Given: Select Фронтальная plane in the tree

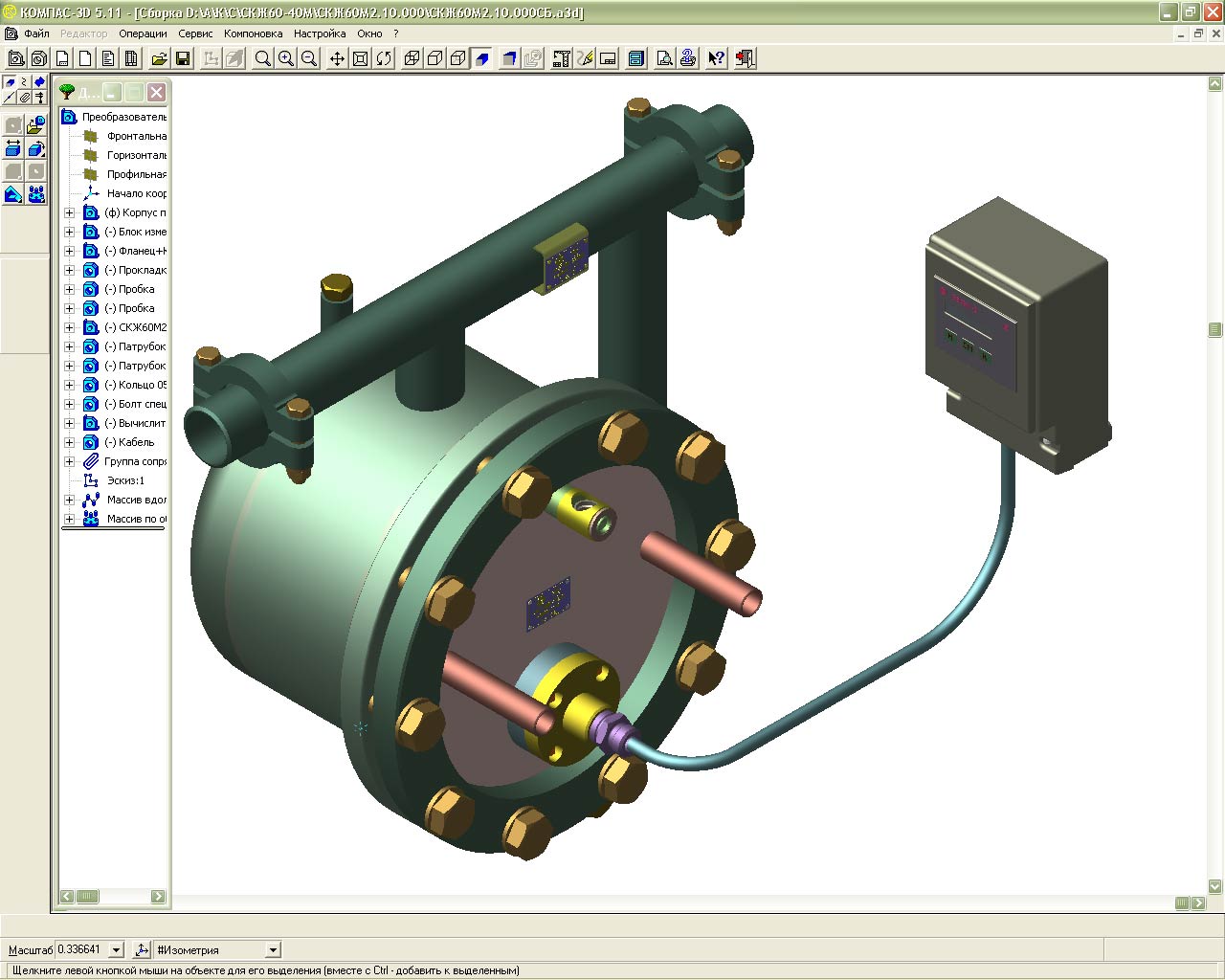Looking at the screenshot, I should coord(136,136).
